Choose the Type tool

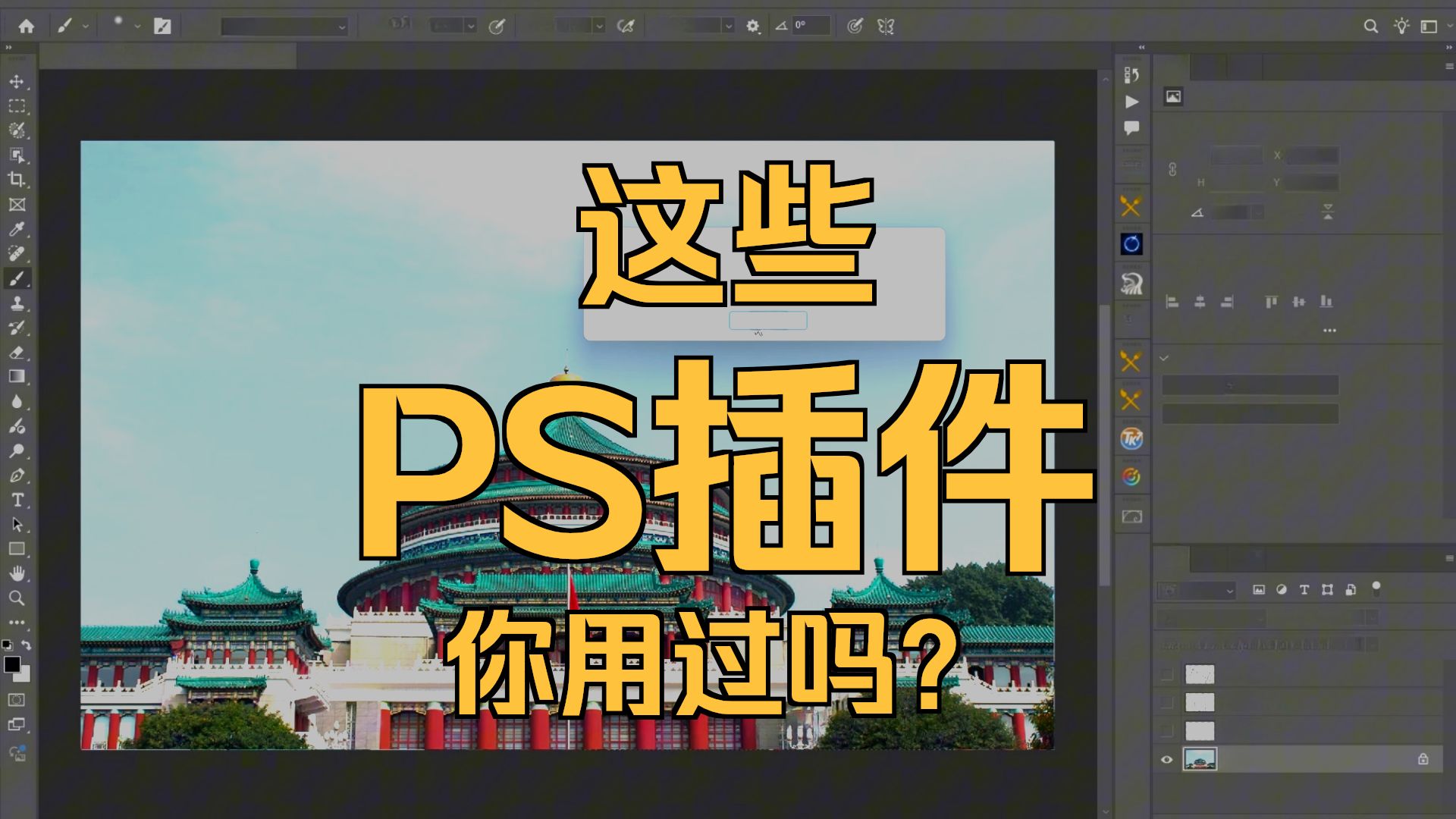17,498
